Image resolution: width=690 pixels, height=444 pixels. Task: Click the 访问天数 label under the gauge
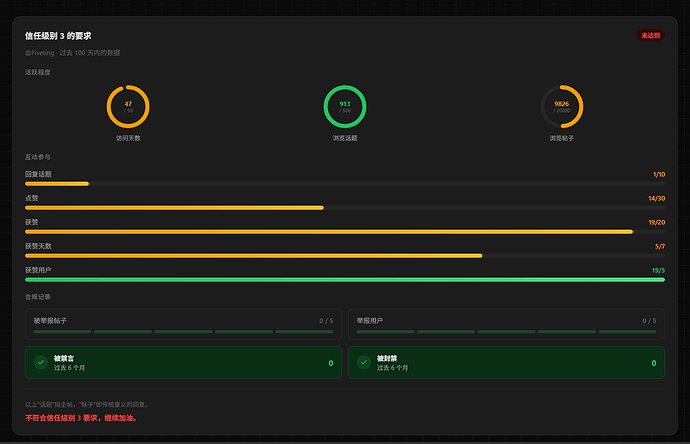click(x=128, y=138)
